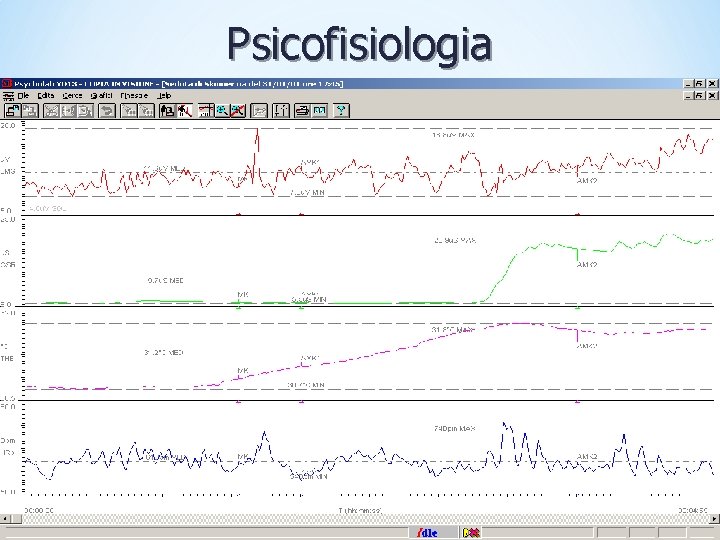Click the MIN value label on the red chart
720x540 pixels.
click(308, 193)
